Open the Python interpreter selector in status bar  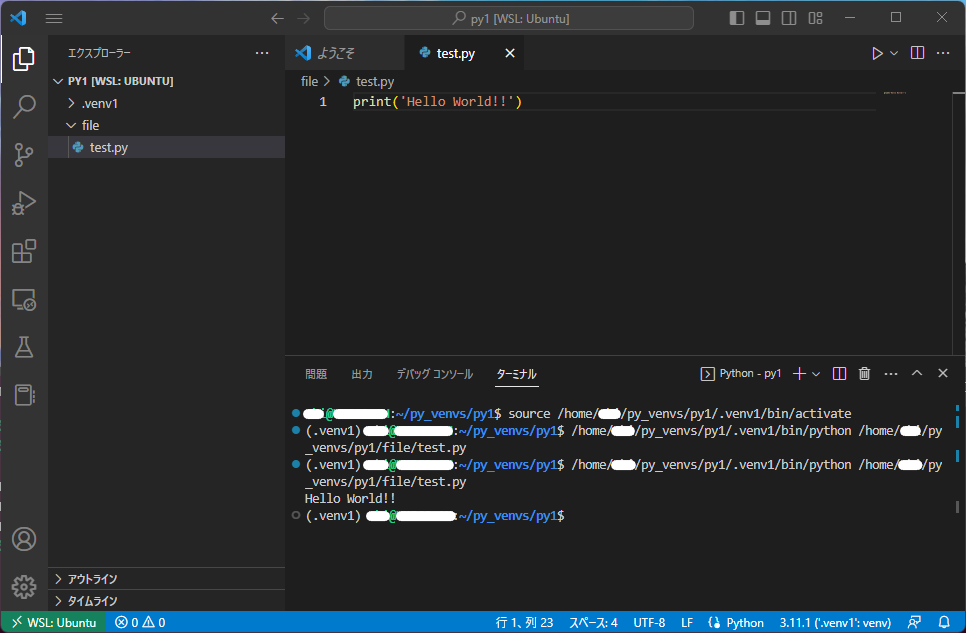click(835, 621)
